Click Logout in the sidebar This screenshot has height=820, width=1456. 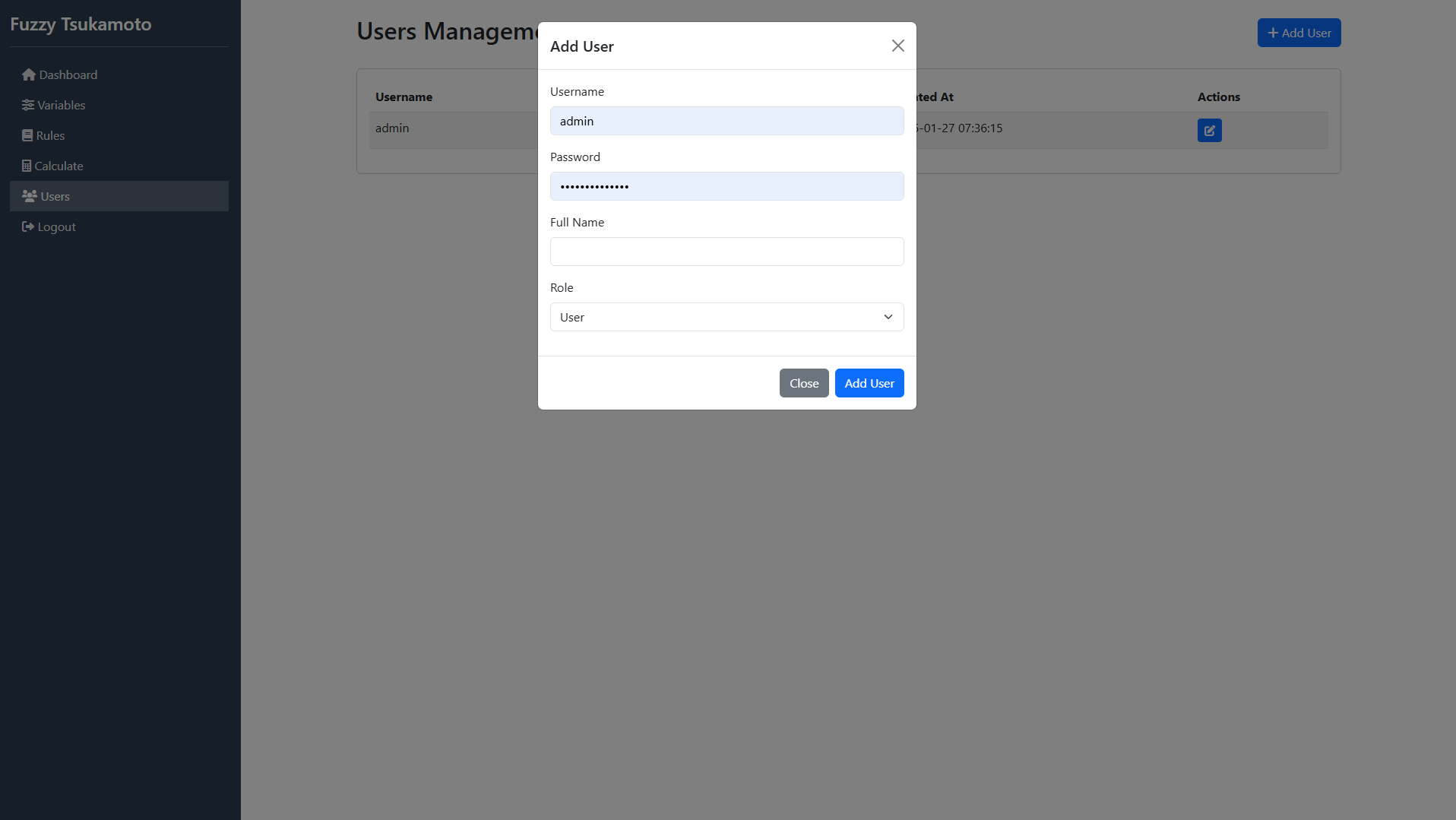119,226
